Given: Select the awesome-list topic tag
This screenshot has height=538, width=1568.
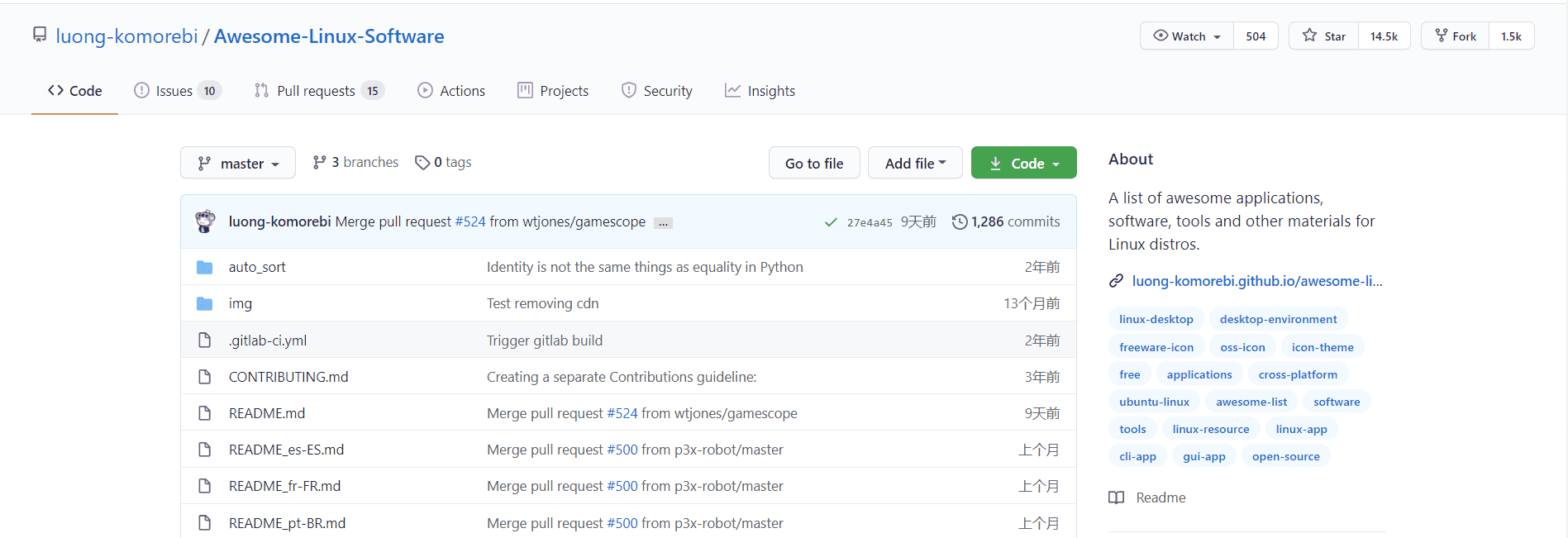Looking at the screenshot, I should click(1251, 402).
